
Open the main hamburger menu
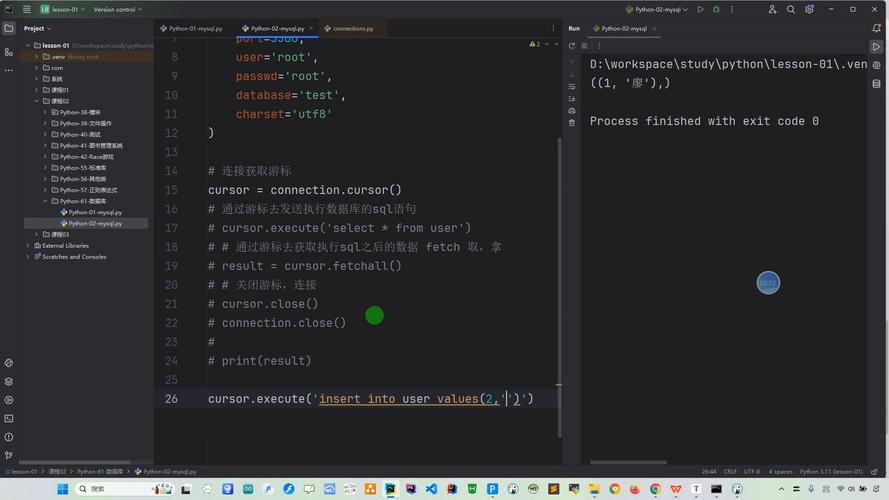[x=27, y=9]
